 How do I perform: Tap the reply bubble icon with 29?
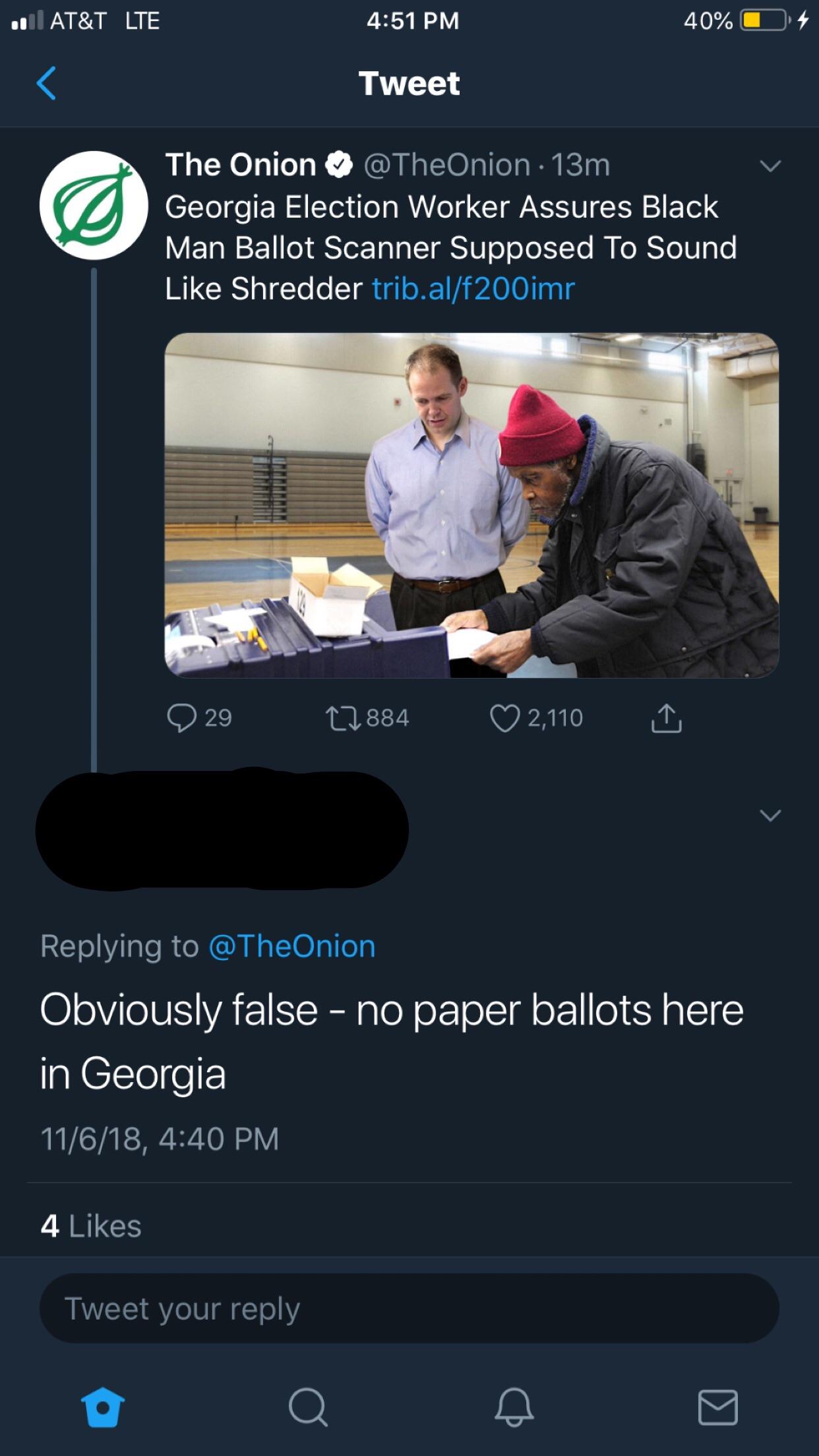click(x=182, y=718)
